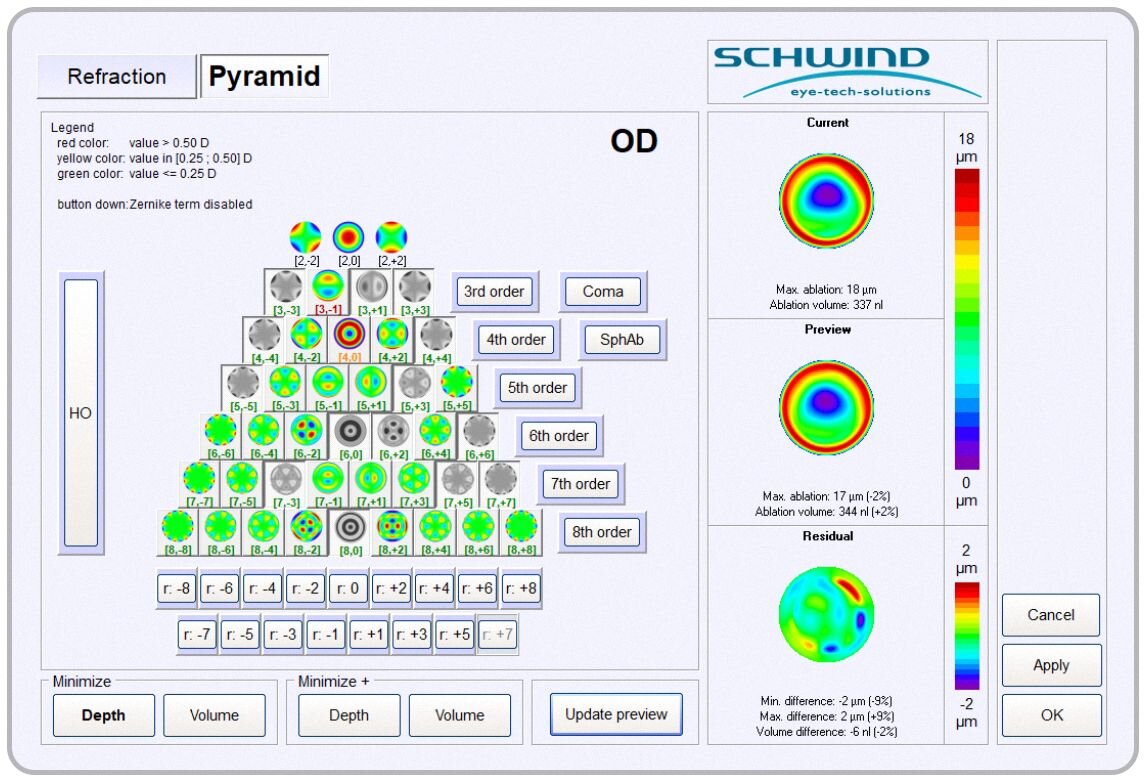The width and height of the screenshot is (1144, 776).
Task: Click the r: -8 column button
Action: coord(177,589)
